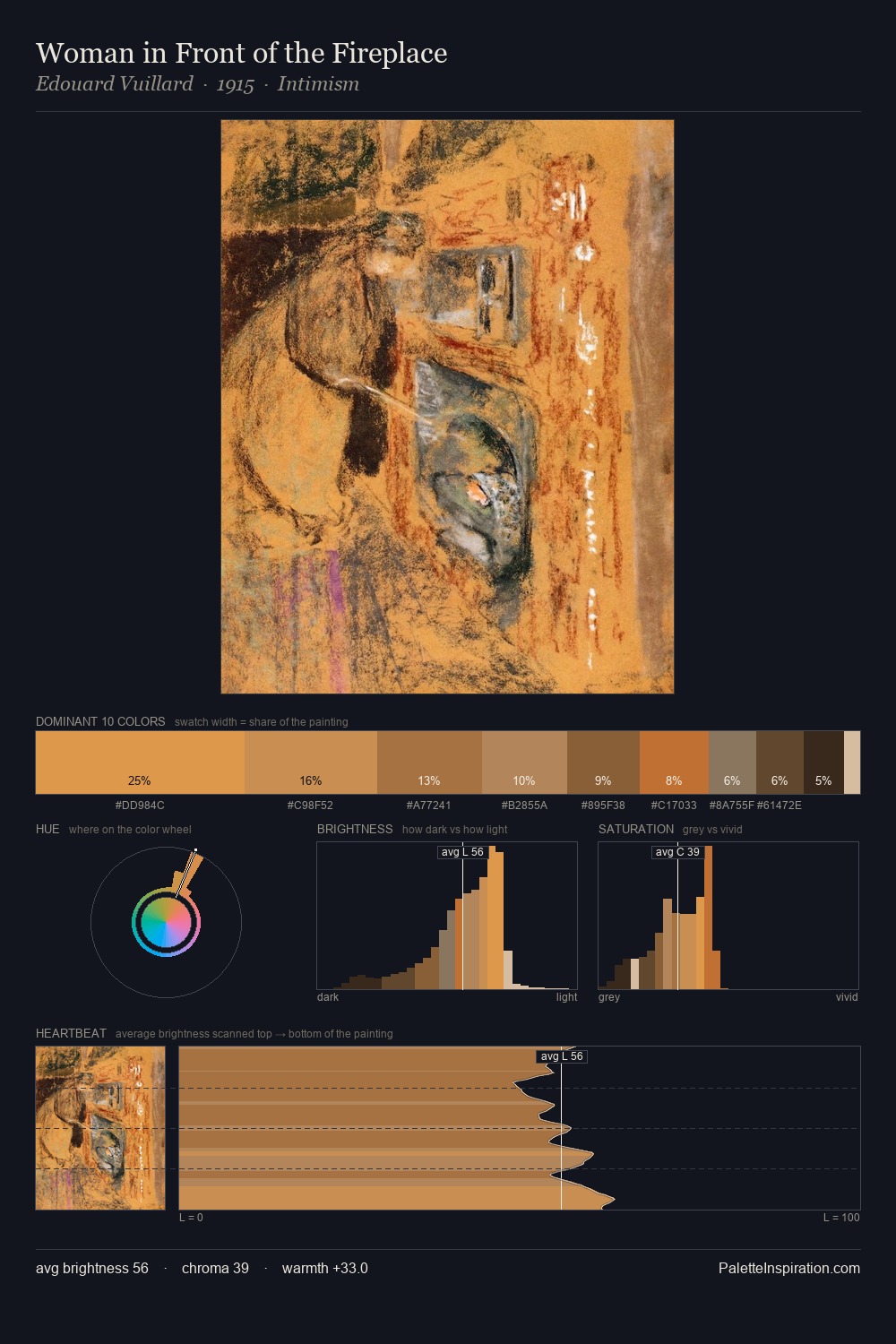The height and width of the screenshot is (1344, 896).
Task: Click the 'avg C 39' label in the saturation histogram
Action: click(x=677, y=852)
